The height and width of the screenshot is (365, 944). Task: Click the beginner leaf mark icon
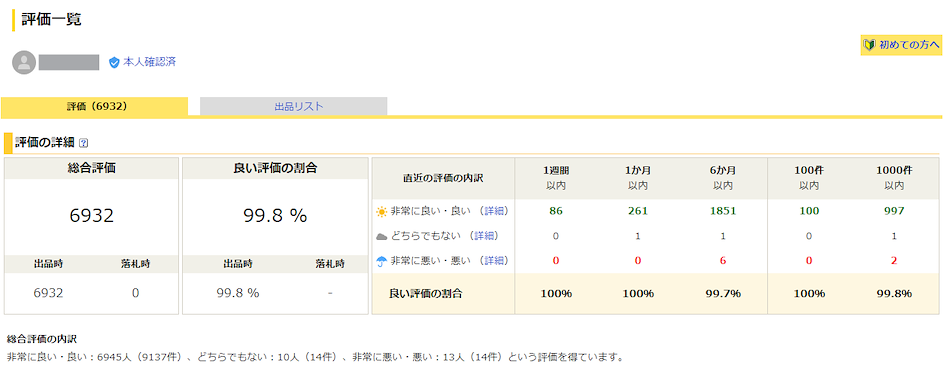pos(869,45)
